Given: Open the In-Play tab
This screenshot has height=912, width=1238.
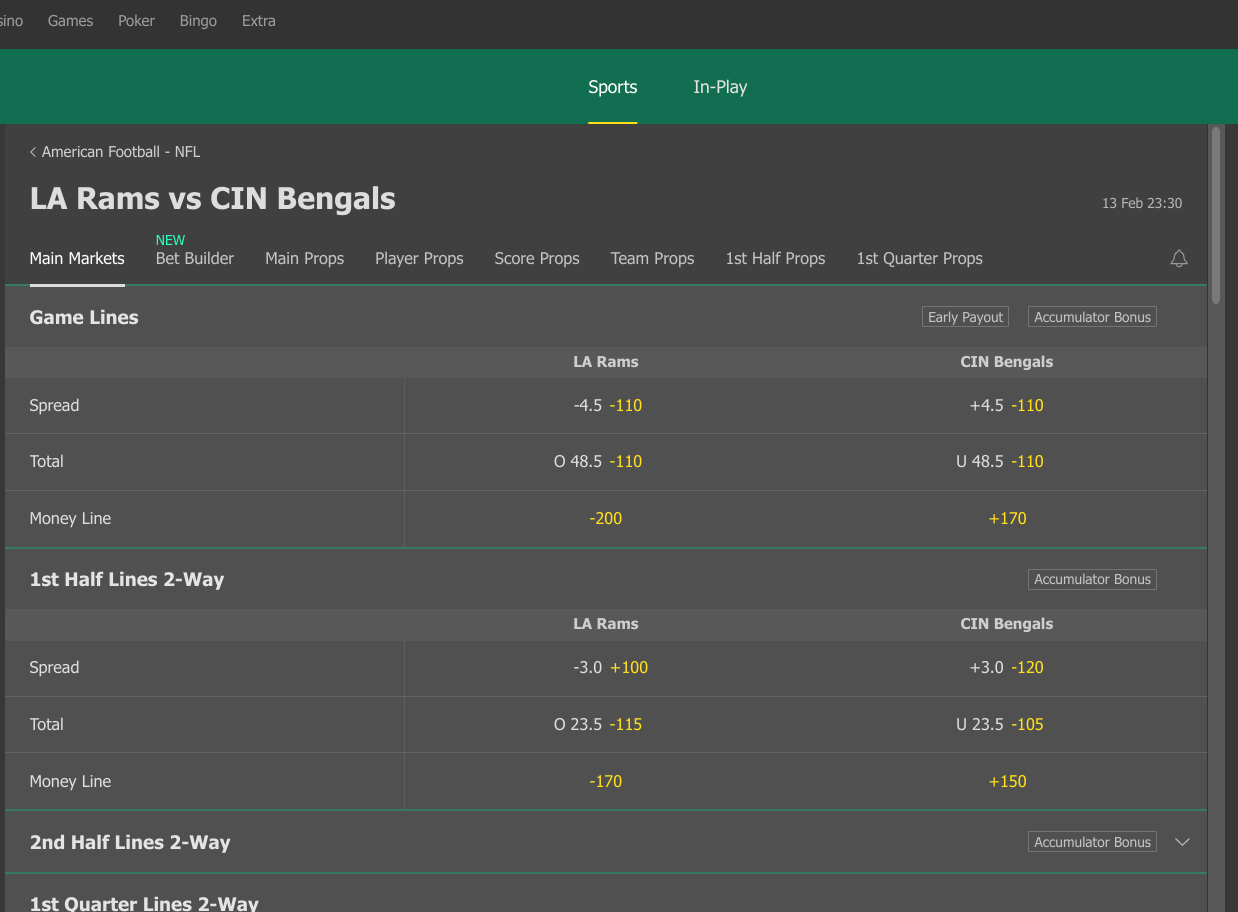Looking at the screenshot, I should [720, 87].
